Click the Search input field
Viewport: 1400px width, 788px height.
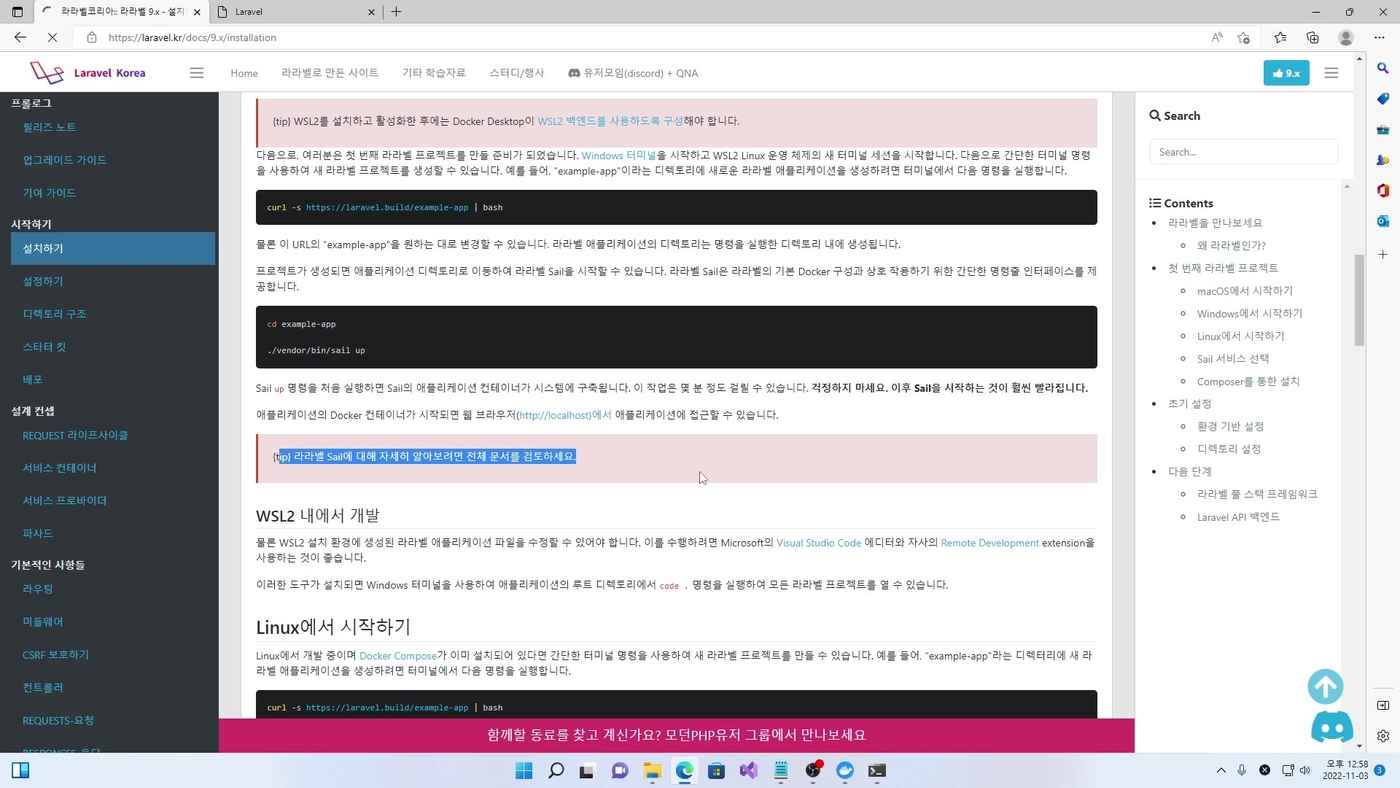pyautogui.click(x=1244, y=152)
